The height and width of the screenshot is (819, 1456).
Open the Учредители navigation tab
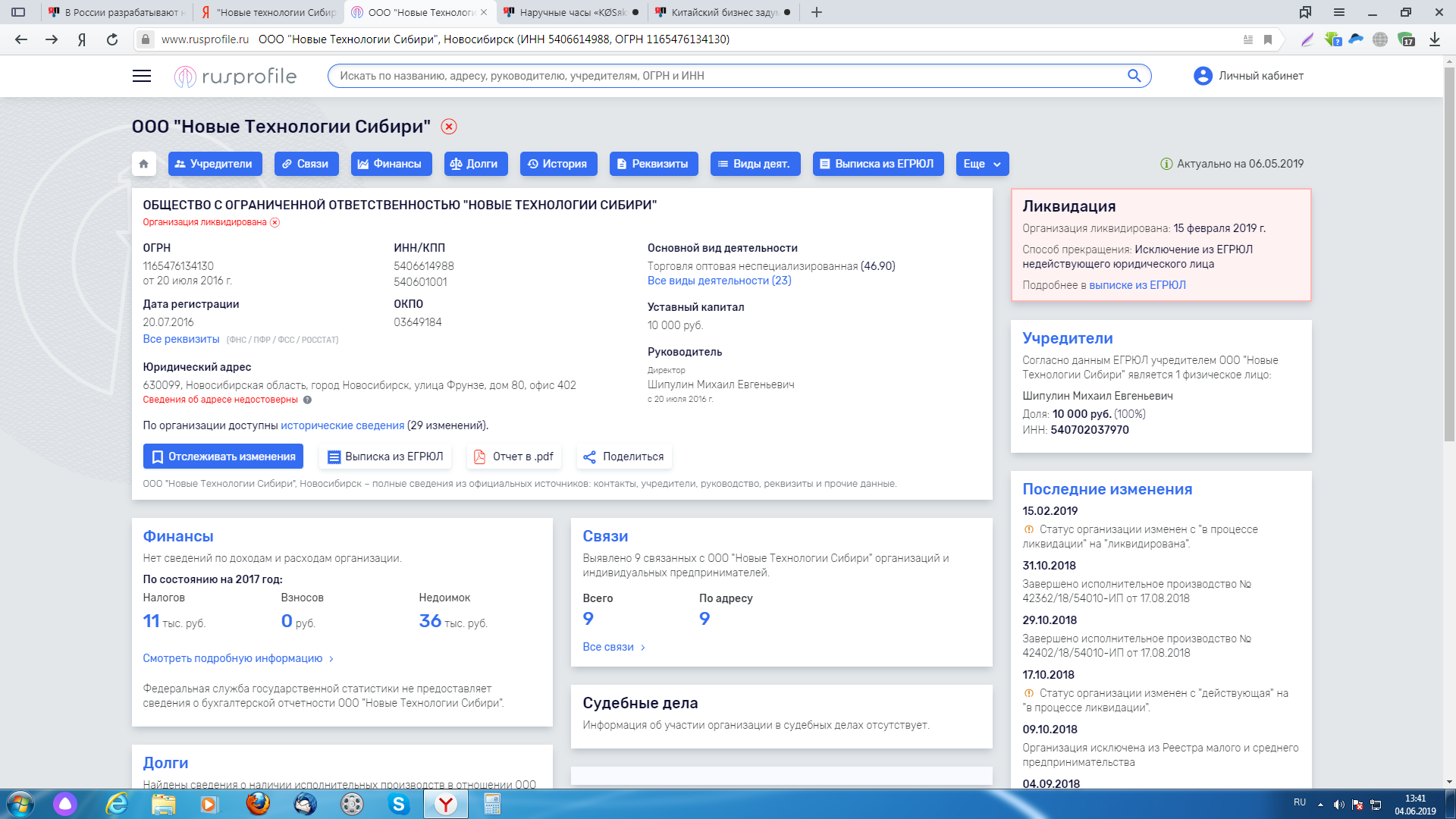tap(215, 164)
